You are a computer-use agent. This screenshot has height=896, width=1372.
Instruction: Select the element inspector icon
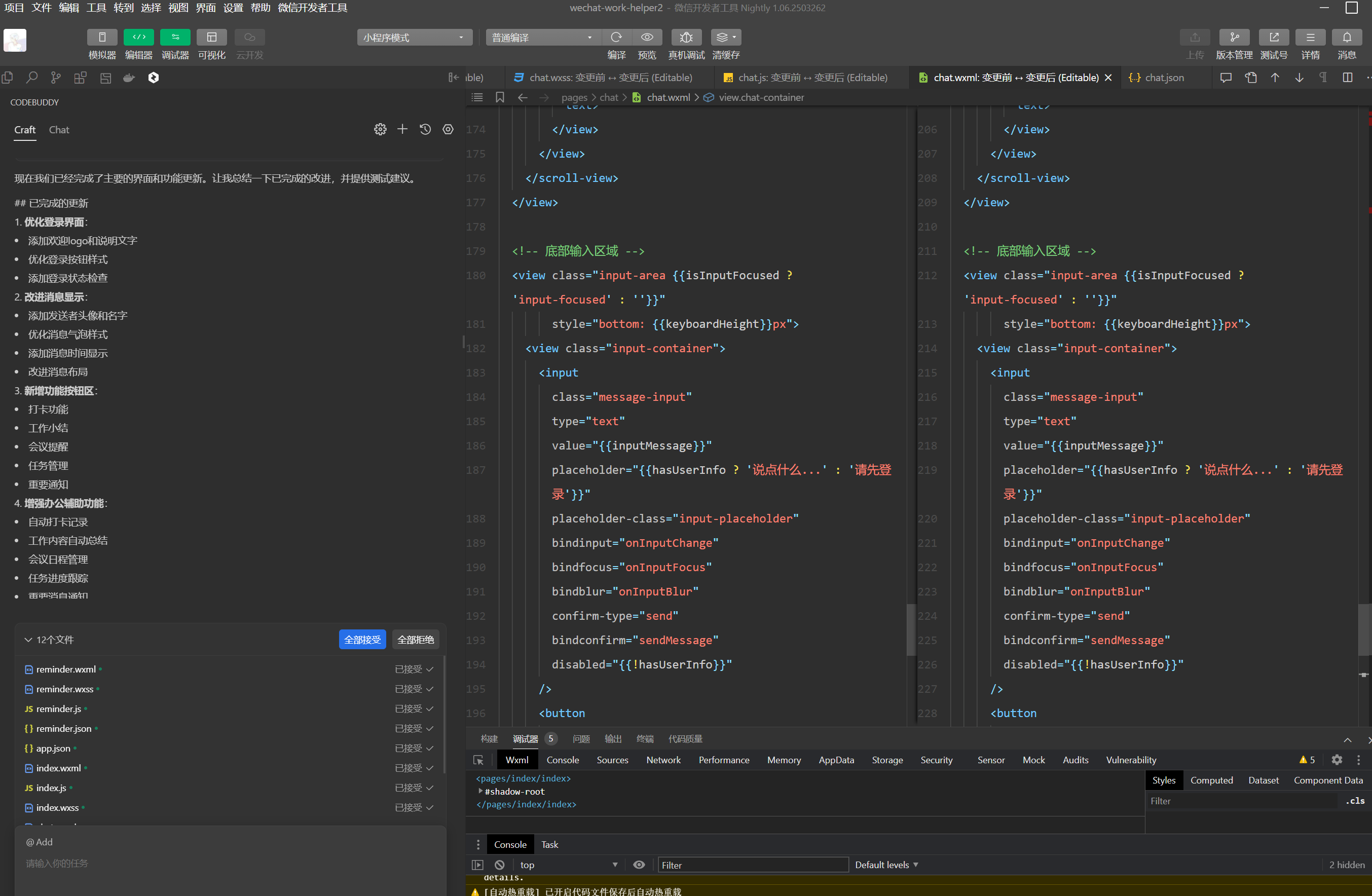[x=478, y=760]
